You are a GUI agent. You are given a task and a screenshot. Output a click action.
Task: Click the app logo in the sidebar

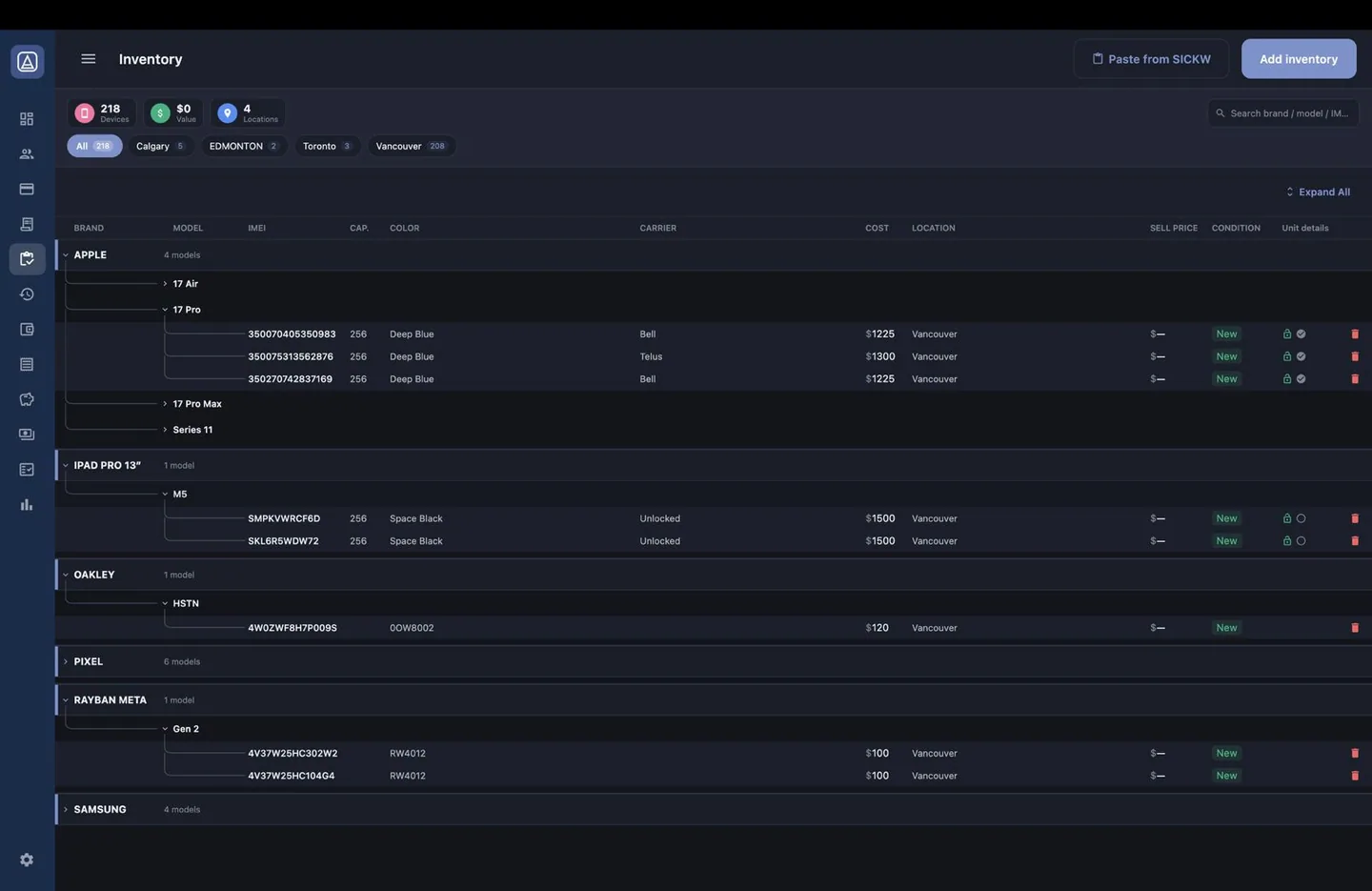coord(28,62)
